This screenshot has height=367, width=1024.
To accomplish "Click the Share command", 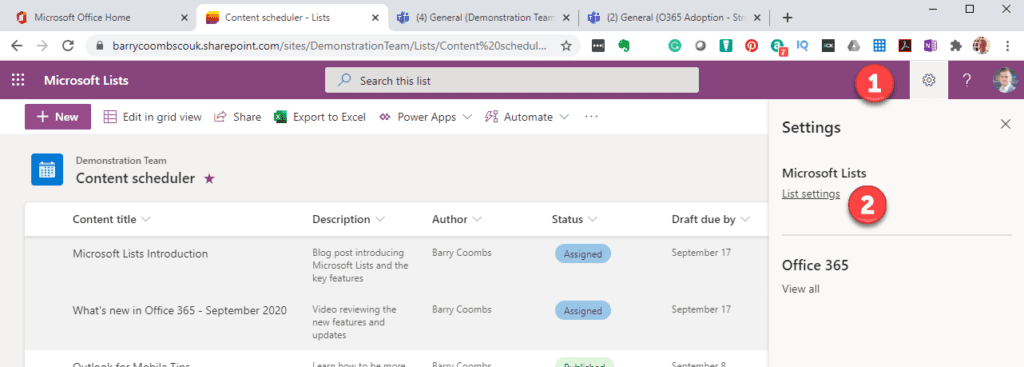I will coord(238,117).
